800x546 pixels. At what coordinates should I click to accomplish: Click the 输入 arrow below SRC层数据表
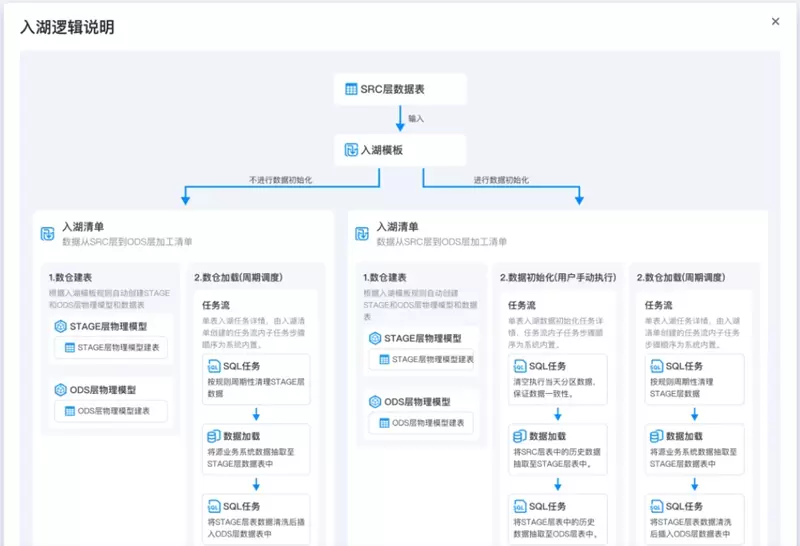point(400,118)
